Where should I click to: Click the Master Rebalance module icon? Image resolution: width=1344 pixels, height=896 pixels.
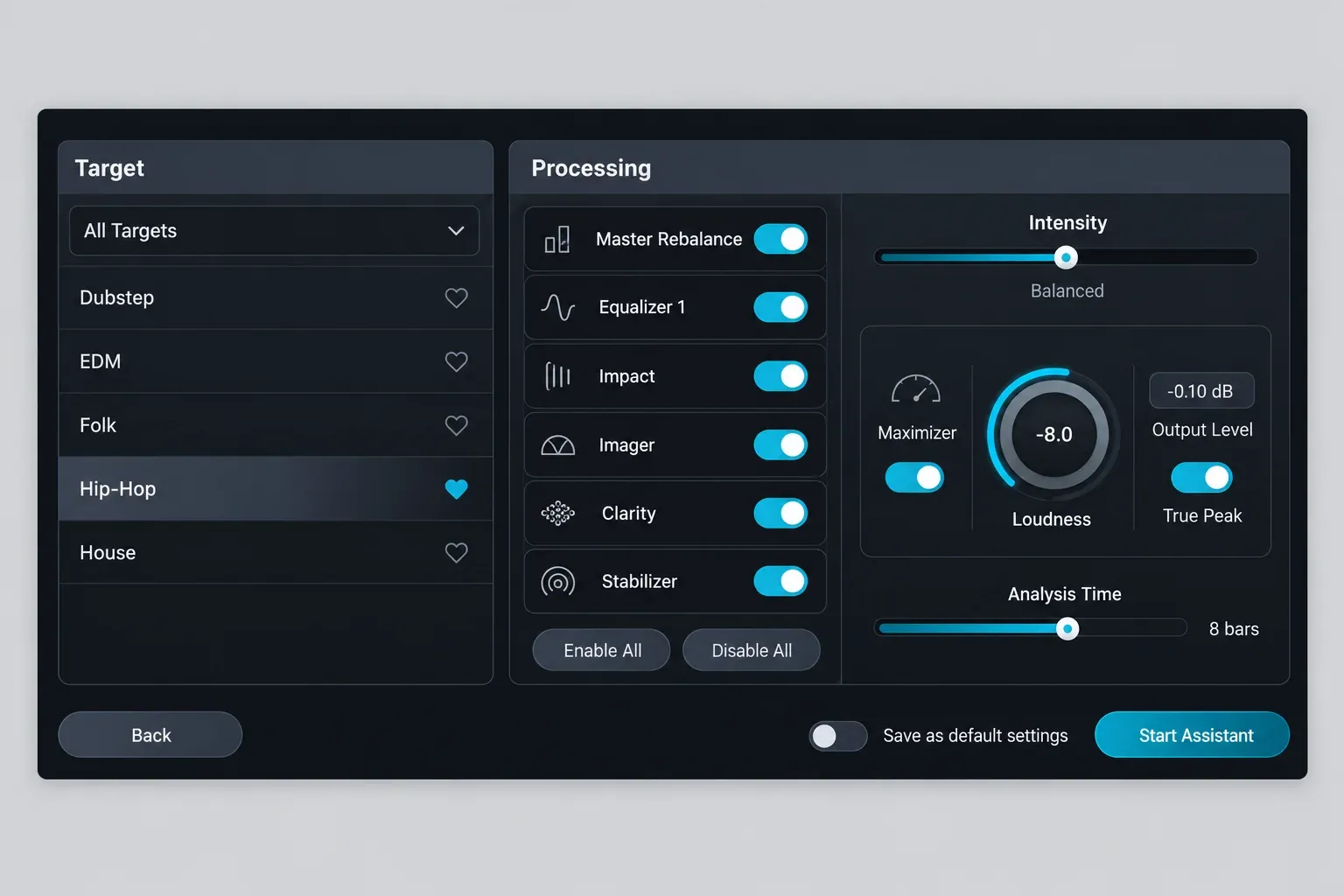pos(557,239)
